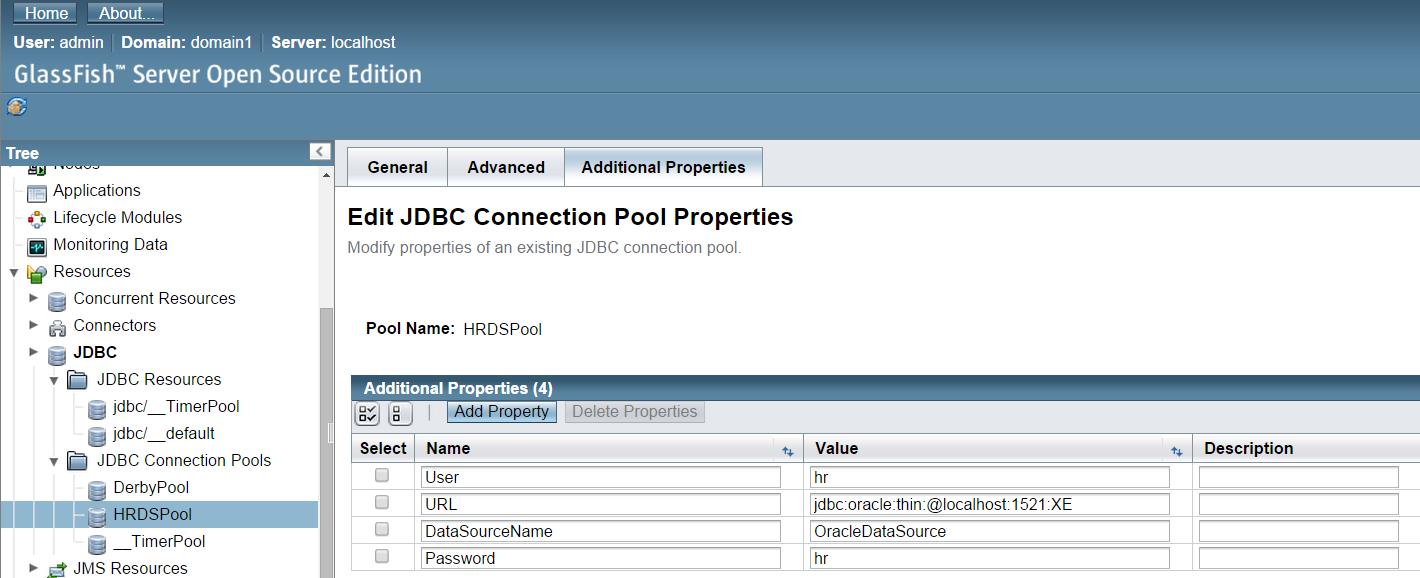Switch to the Advanced tab
This screenshot has height=578, width=1420.
point(505,166)
